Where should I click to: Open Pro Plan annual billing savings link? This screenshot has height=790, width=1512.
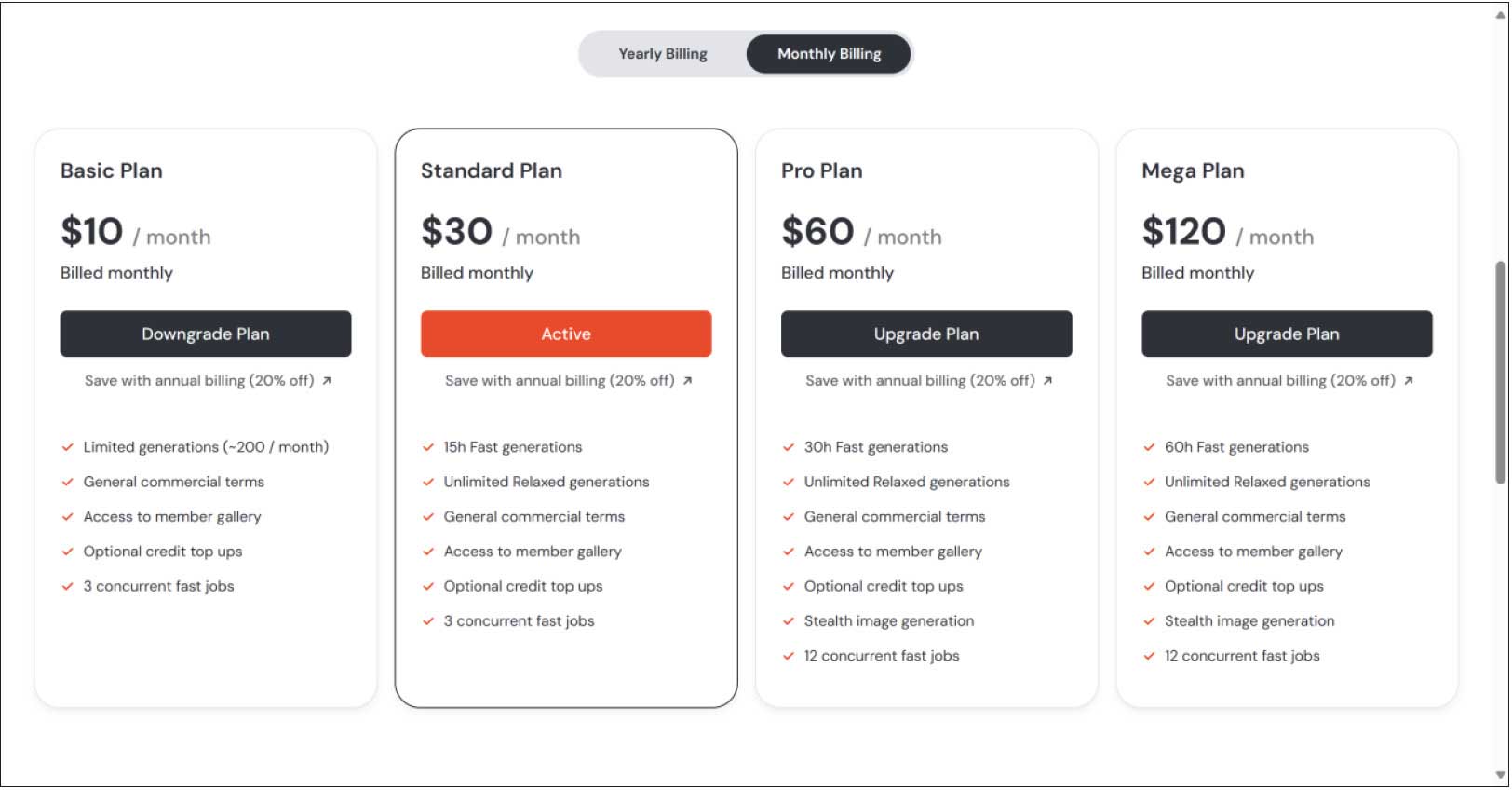point(920,381)
